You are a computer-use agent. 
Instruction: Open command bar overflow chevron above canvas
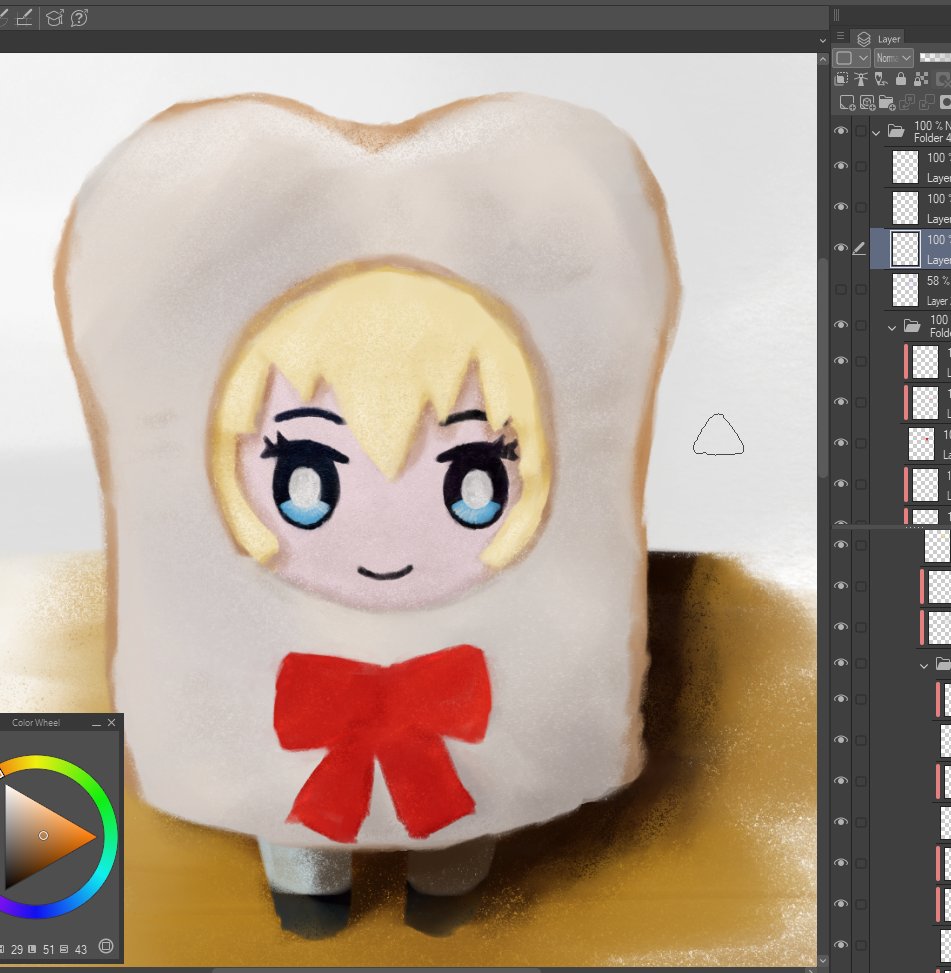pyautogui.click(x=823, y=40)
